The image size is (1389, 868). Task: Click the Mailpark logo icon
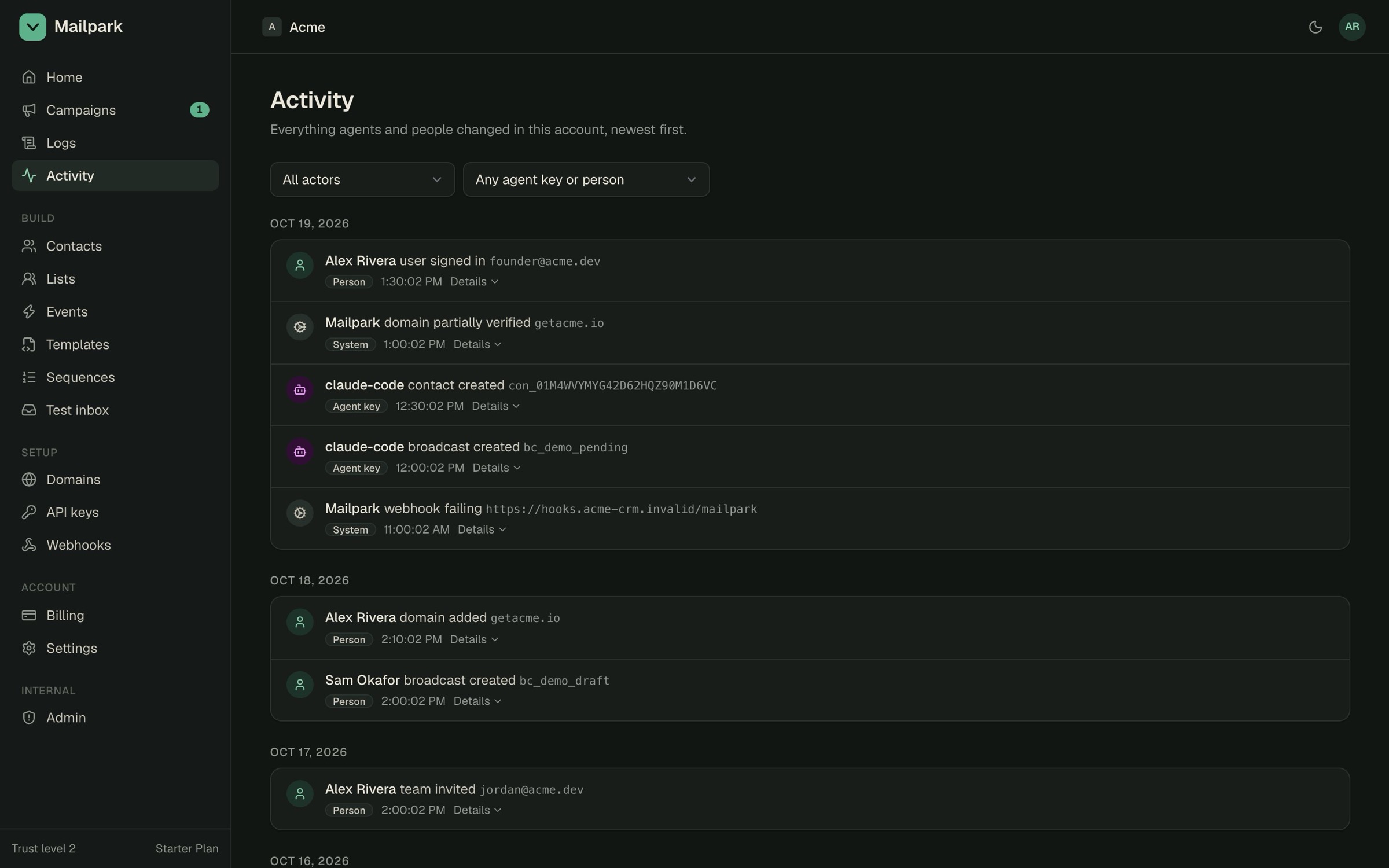[32, 27]
